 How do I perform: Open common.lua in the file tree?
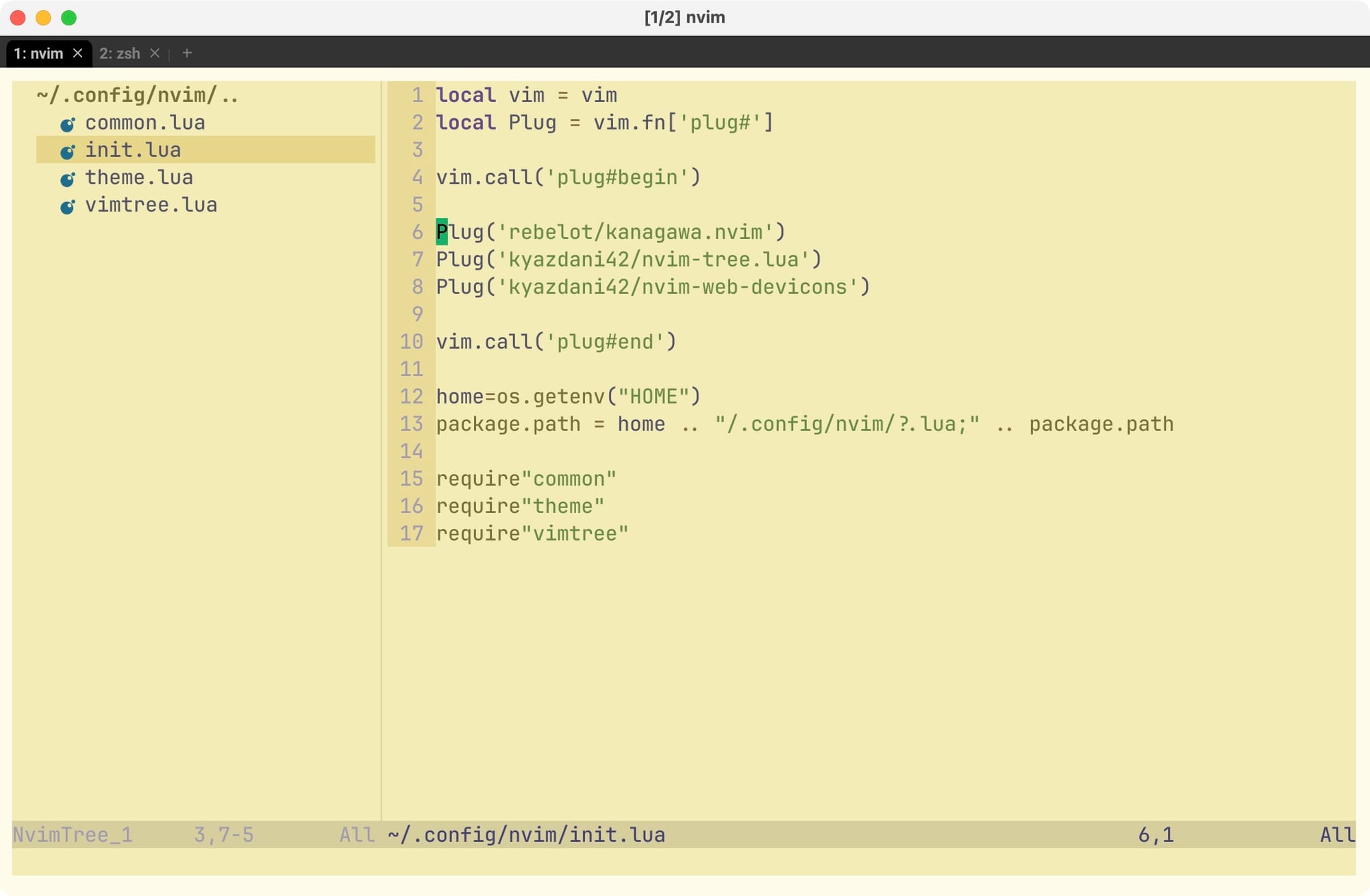point(145,123)
